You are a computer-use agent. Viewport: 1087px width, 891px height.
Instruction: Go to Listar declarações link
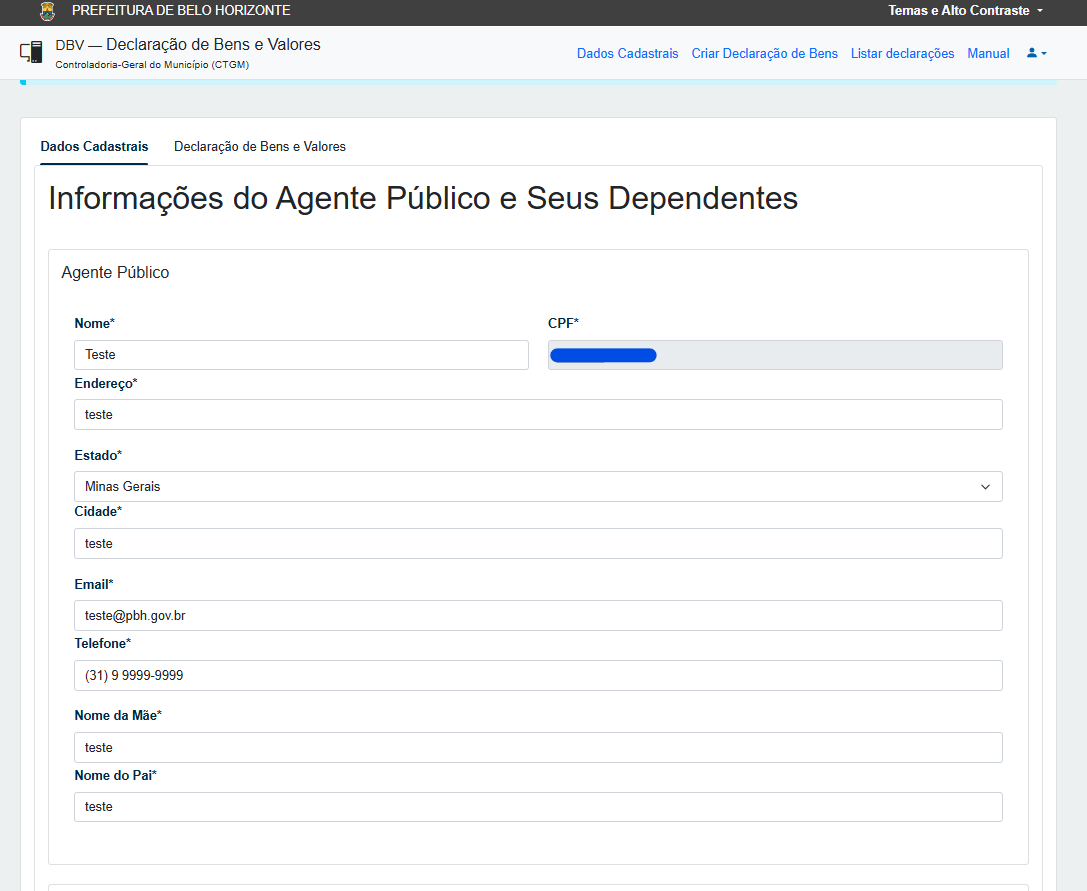pyautogui.click(x=903, y=53)
